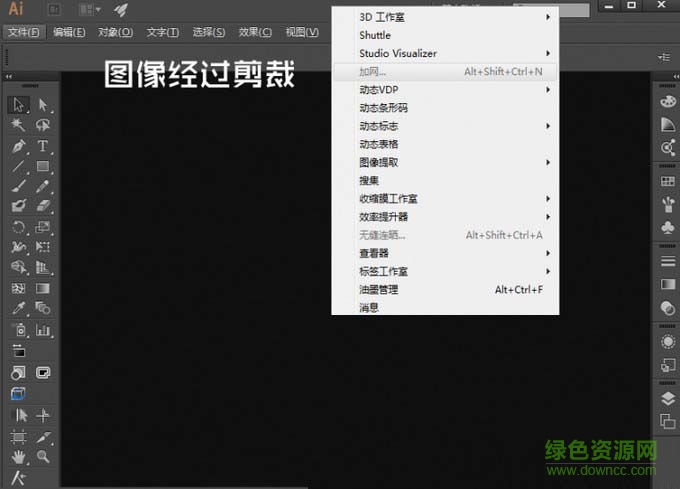The height and width of the screenshot is (489, 680).
Task: Activate the Type tool
Action: coord(42,146)
